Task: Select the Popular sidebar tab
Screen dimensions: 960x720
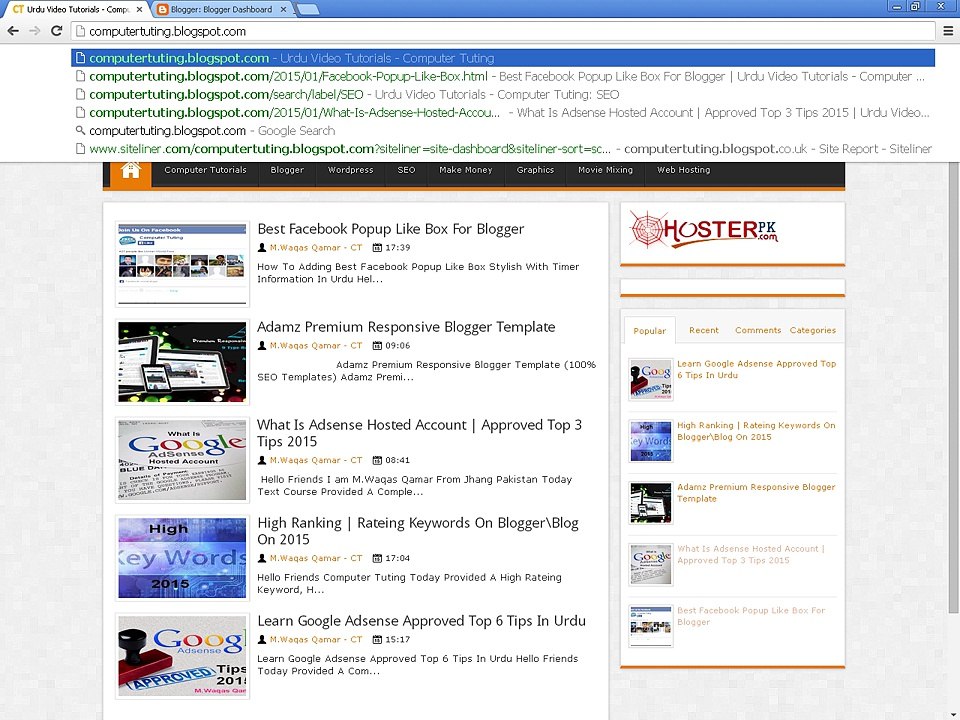Action: (x=650, y=331)
